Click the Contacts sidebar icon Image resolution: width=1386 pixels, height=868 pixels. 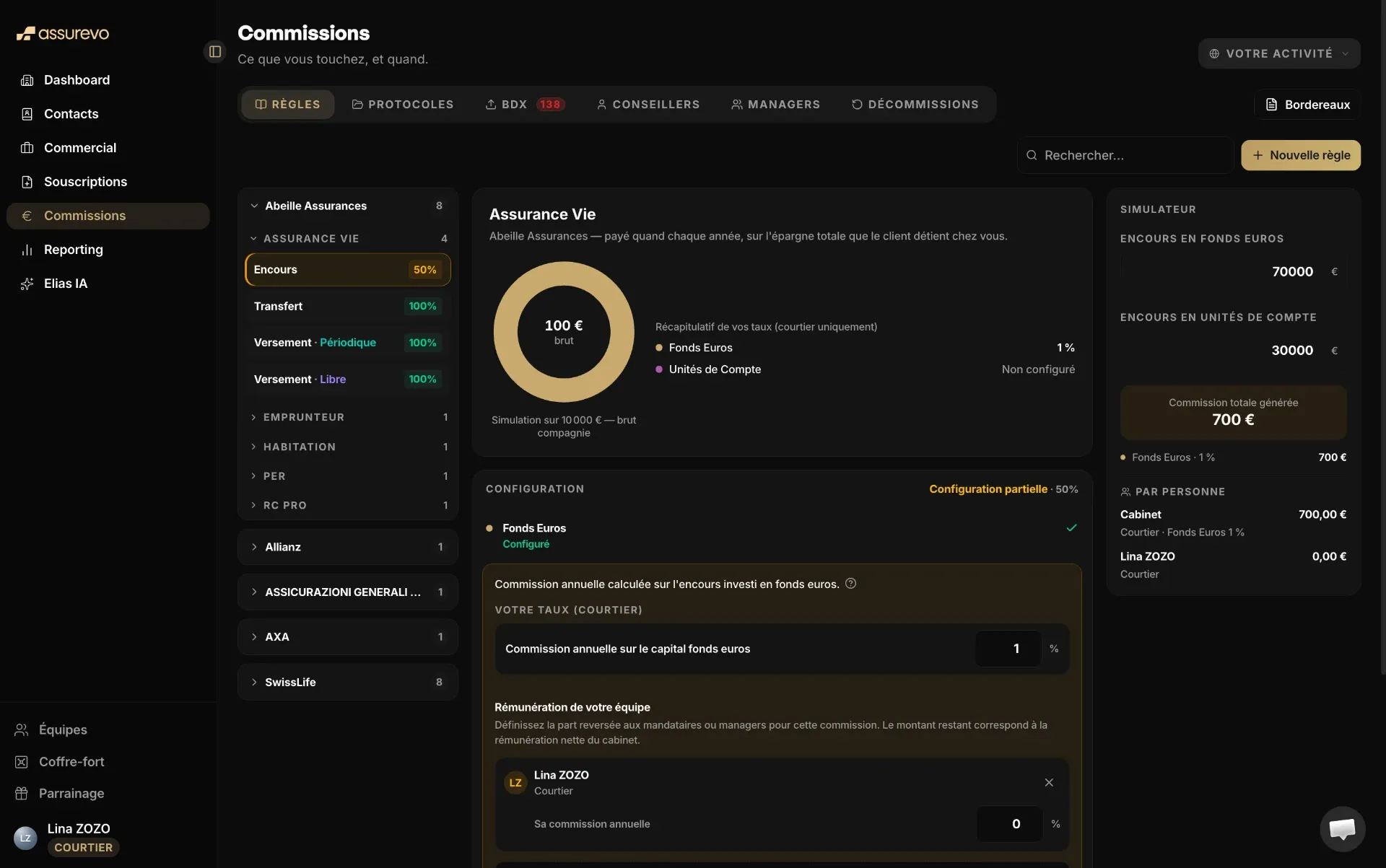[27, 114]
